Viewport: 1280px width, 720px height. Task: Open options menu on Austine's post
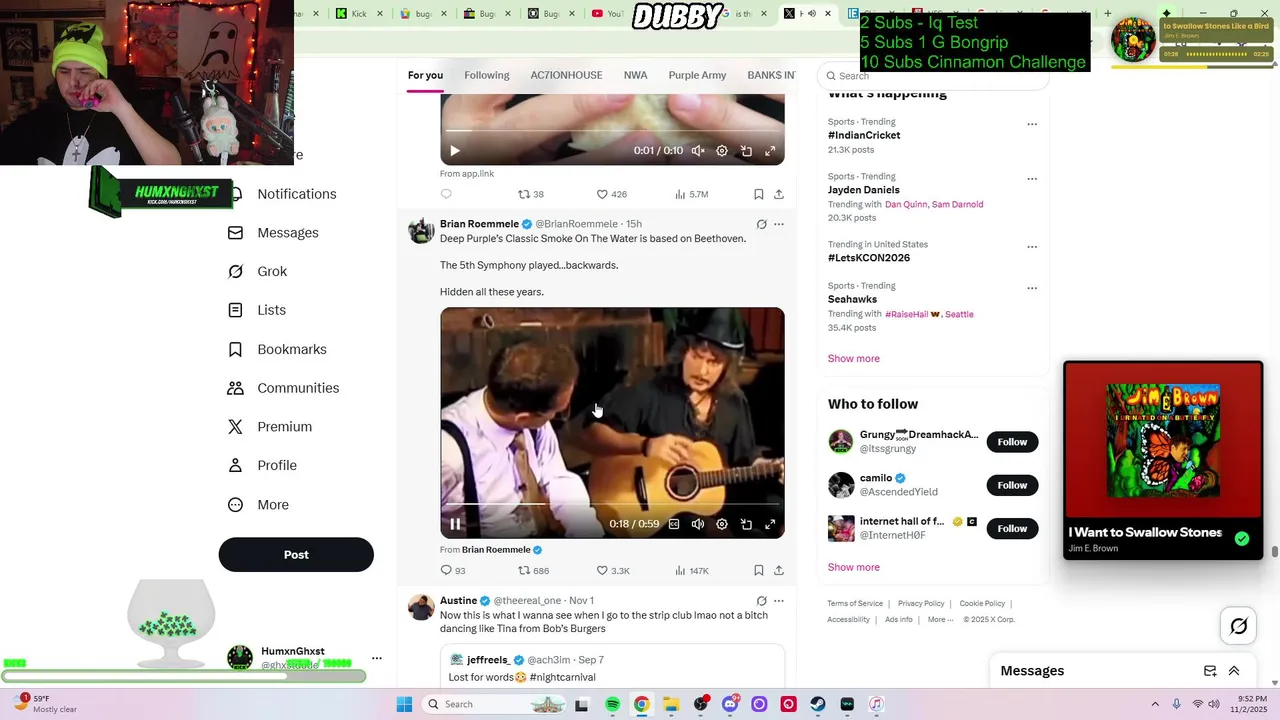pos(779,601)
